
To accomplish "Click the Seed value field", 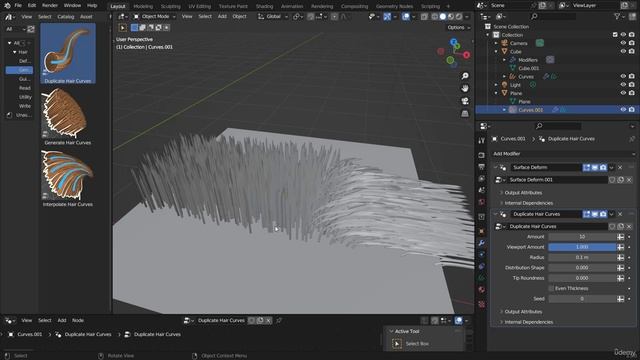I will tap(582, 299).
